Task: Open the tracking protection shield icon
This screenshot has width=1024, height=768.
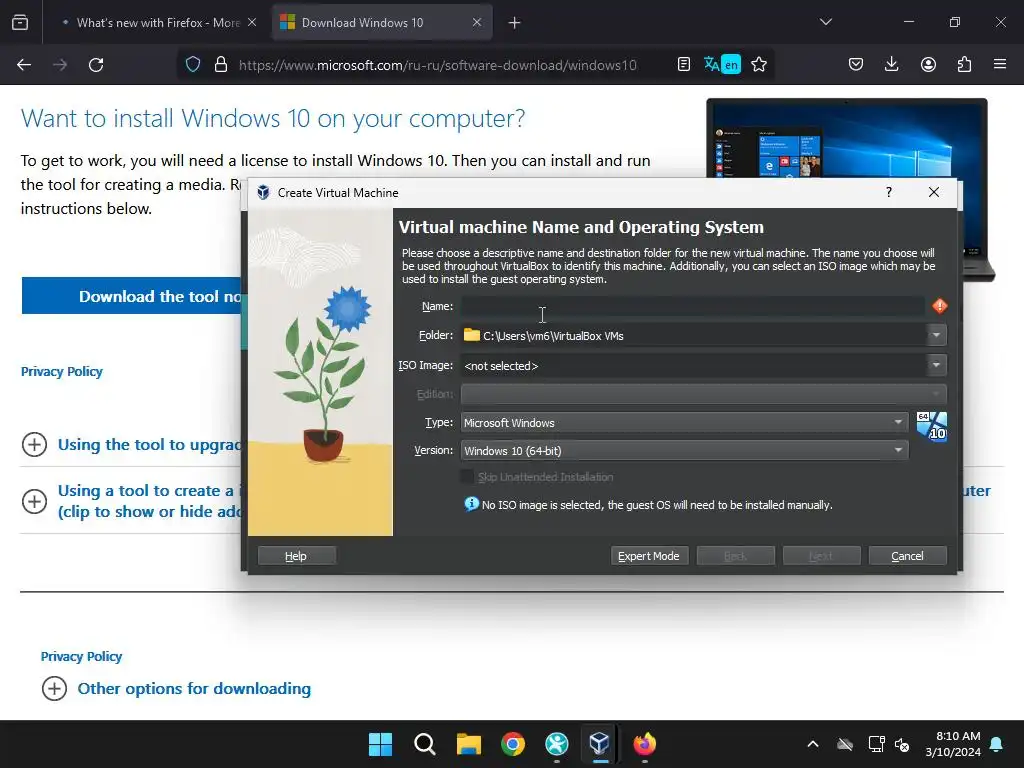Action: (x=193, y=65)
